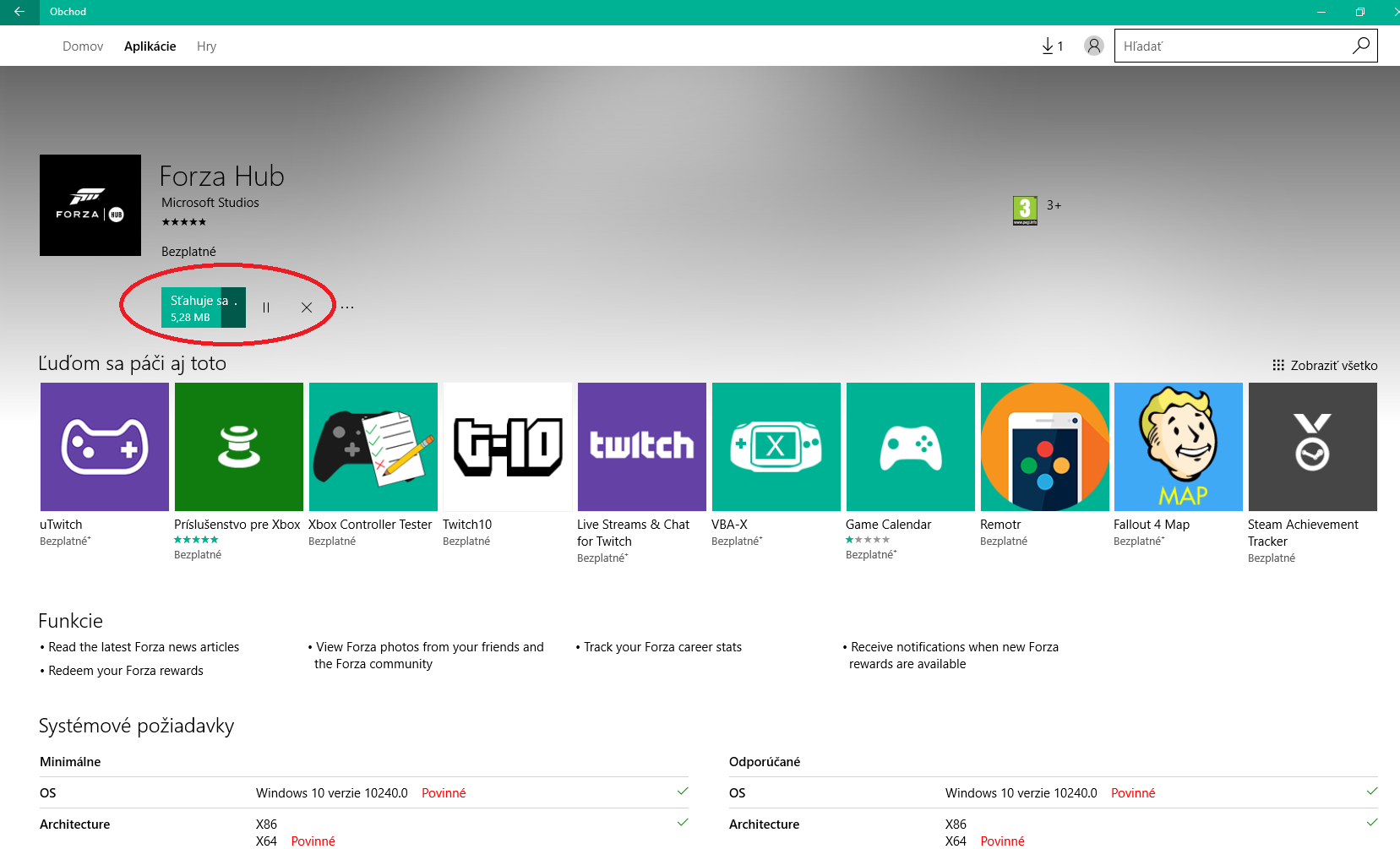Screen dimensions: 1400x849
Task: Click the Systémové požiadavky heading
Action: coord(137,726)
